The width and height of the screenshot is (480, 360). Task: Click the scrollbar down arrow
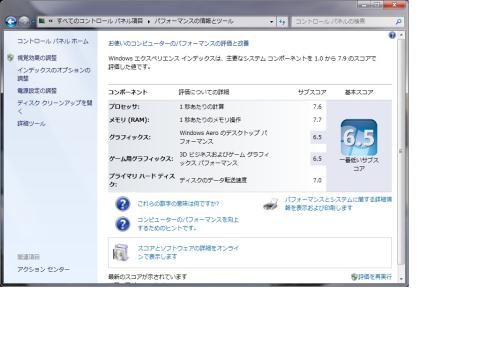(401, 278)
